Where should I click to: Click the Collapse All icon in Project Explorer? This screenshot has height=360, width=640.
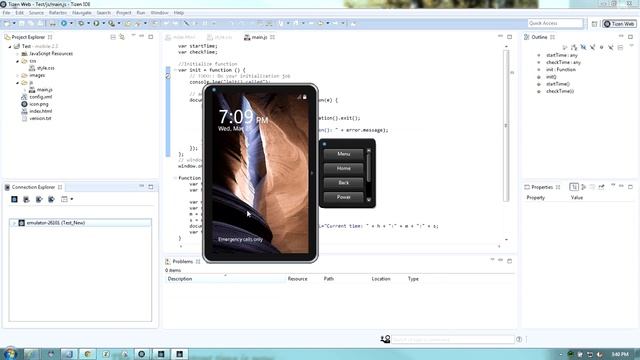coord(113,37)
